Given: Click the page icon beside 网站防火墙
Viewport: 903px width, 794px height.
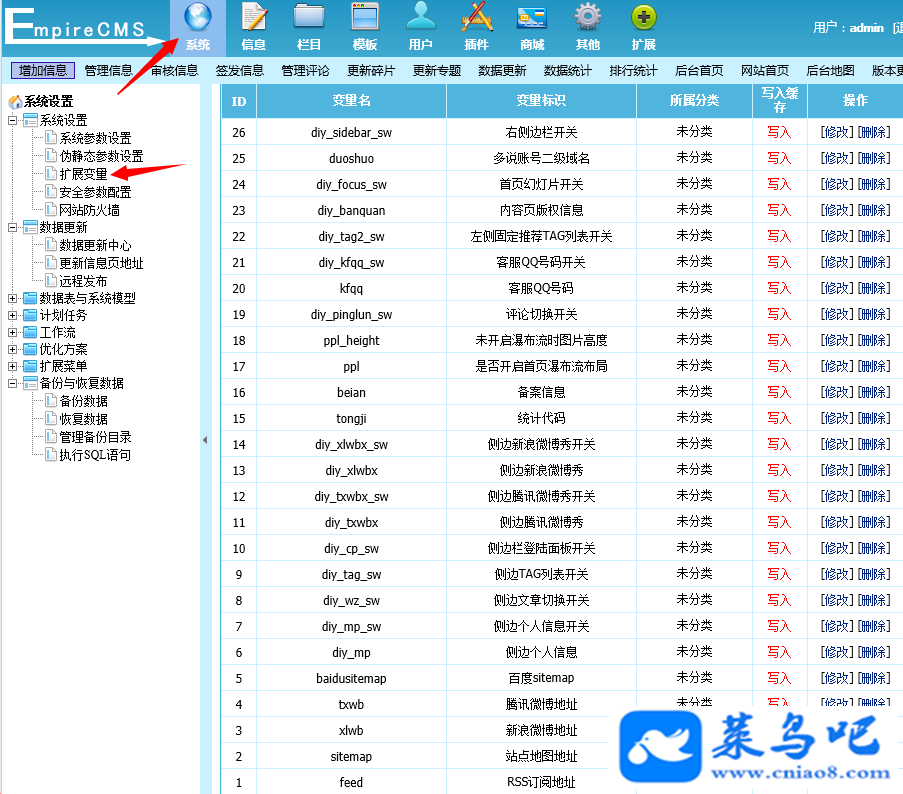Looking at the screenshot, I should coord(52,209).
